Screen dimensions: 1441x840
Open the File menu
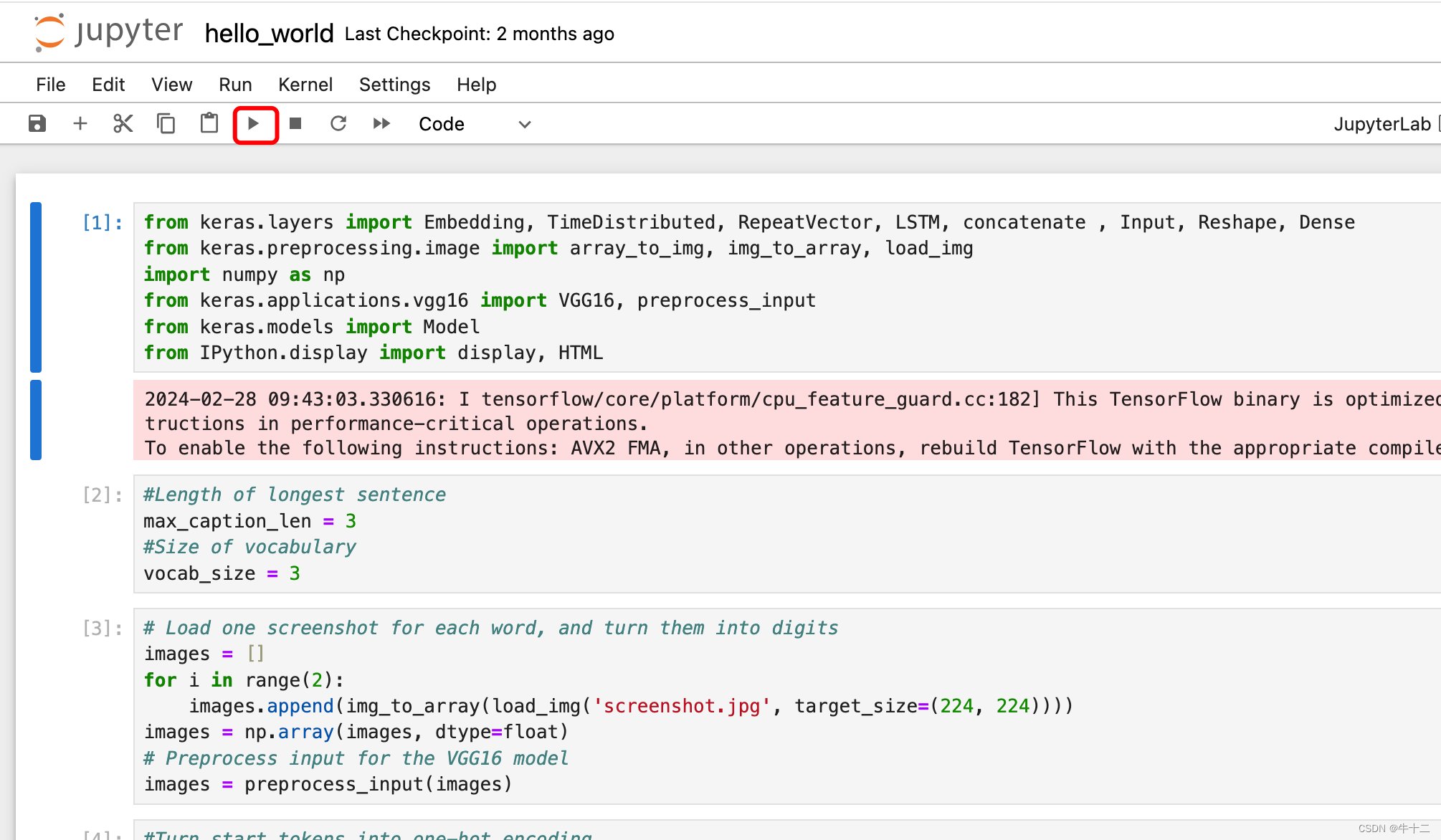click(49, 84)
